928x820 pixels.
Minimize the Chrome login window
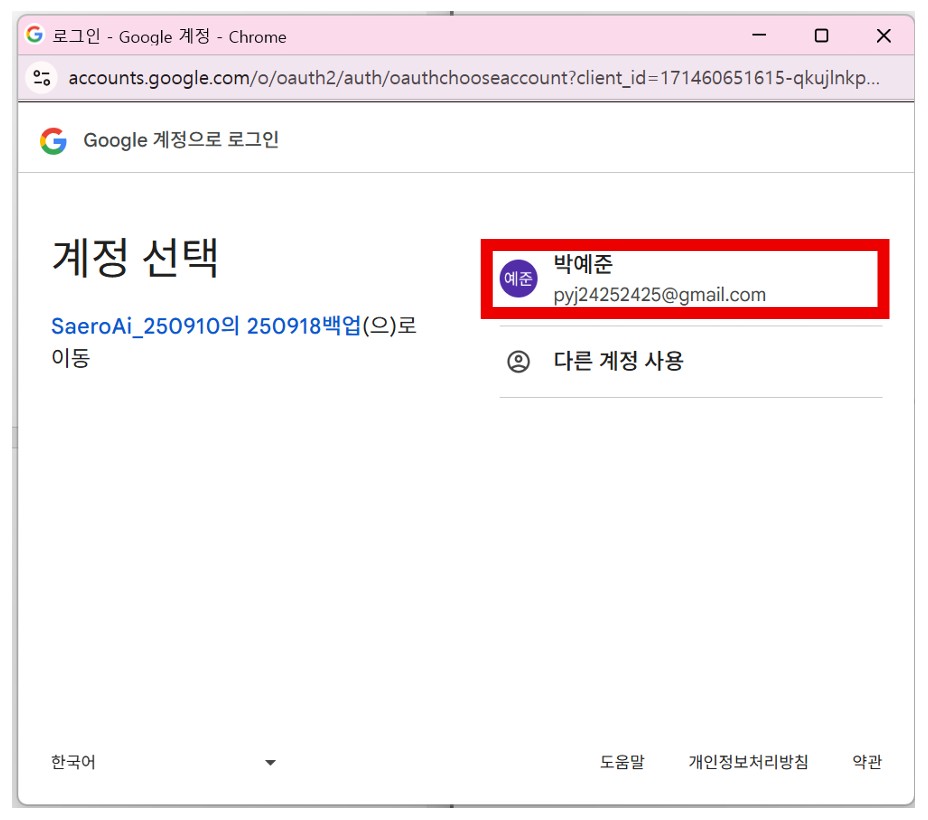coord(759,35)
